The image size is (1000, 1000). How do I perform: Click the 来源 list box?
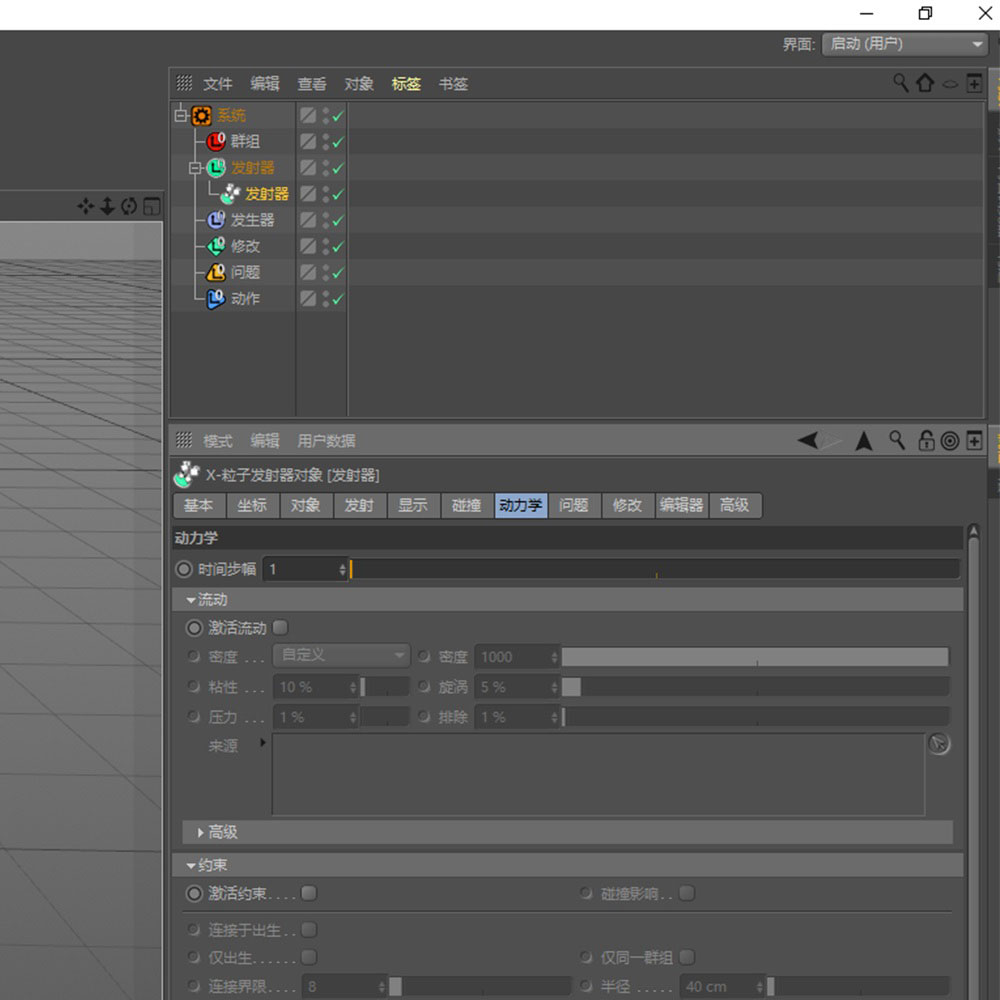point(598,774)
